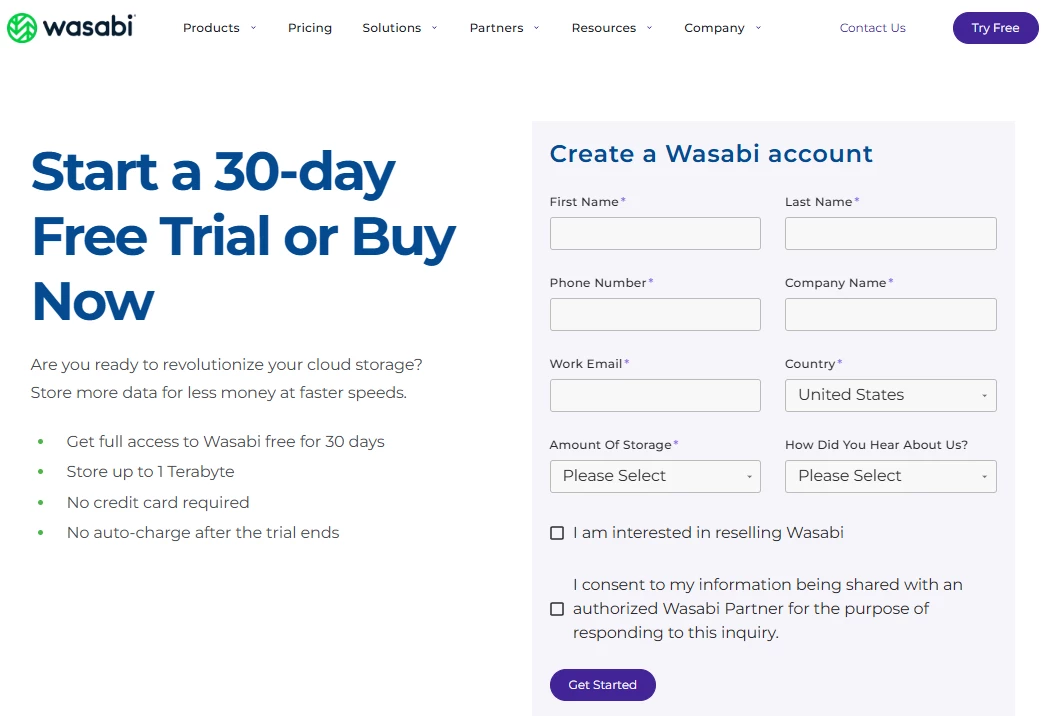Click the Get Started button
Image resolution: width=1055 pixels, height=716 pixels.
(x=602, y=685)
